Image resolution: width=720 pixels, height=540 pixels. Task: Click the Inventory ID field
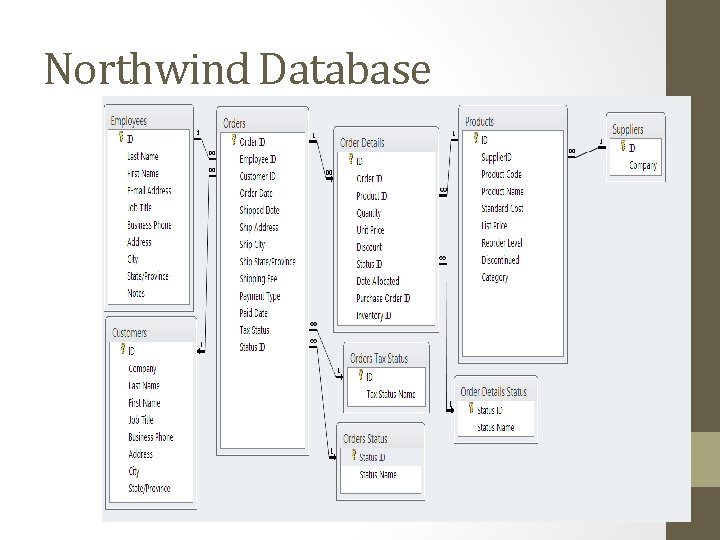pos(374,315)
